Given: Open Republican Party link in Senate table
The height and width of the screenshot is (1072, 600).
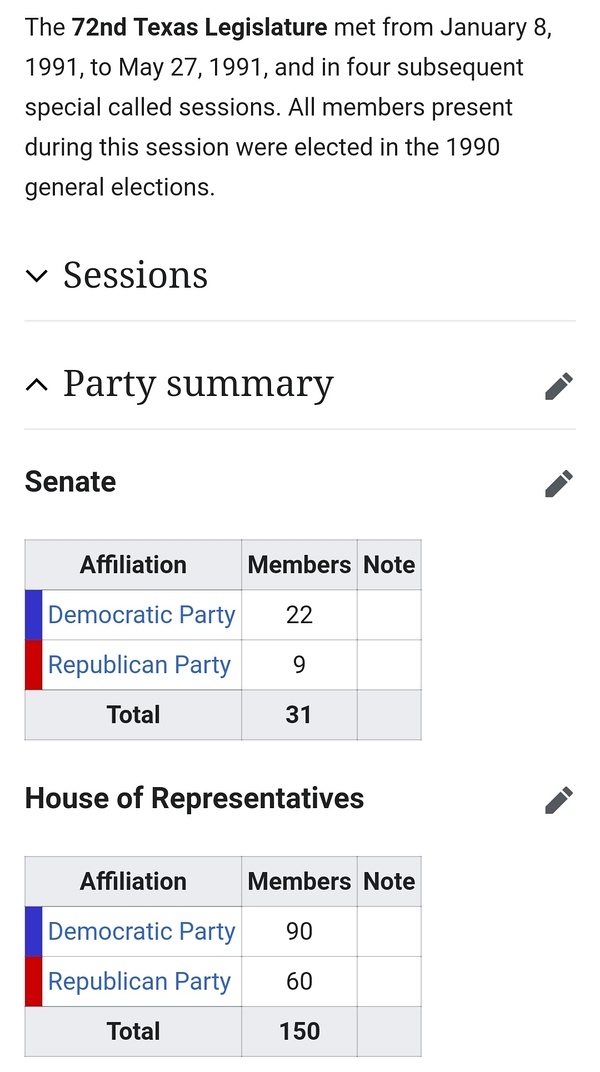Looking at the screenshot, I should [139, 665].
